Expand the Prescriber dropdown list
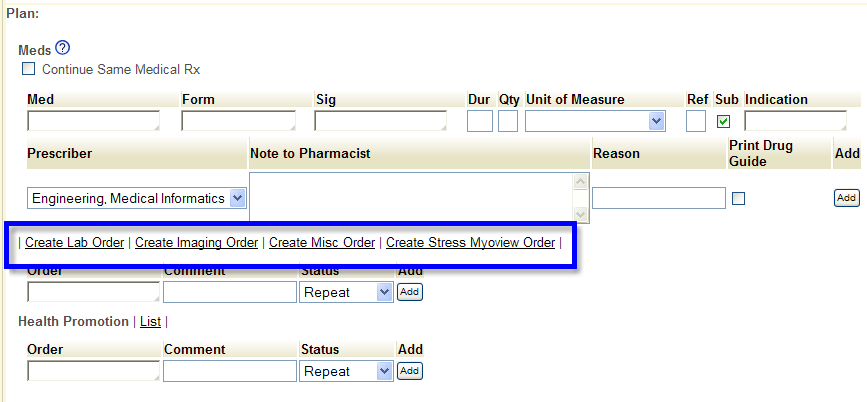 (136, 199)
